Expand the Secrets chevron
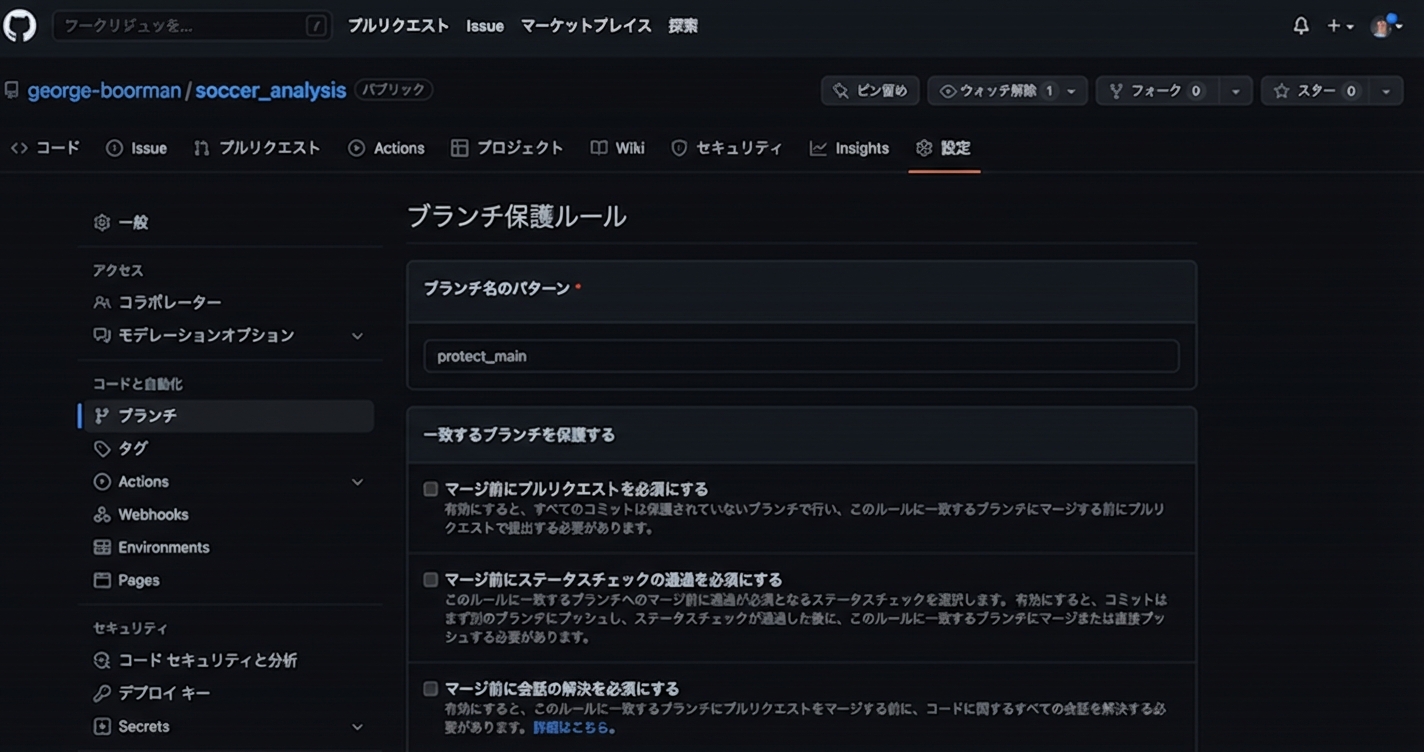Image resolution: width=1424 pixels, height=752 pixels. point(357,727)
